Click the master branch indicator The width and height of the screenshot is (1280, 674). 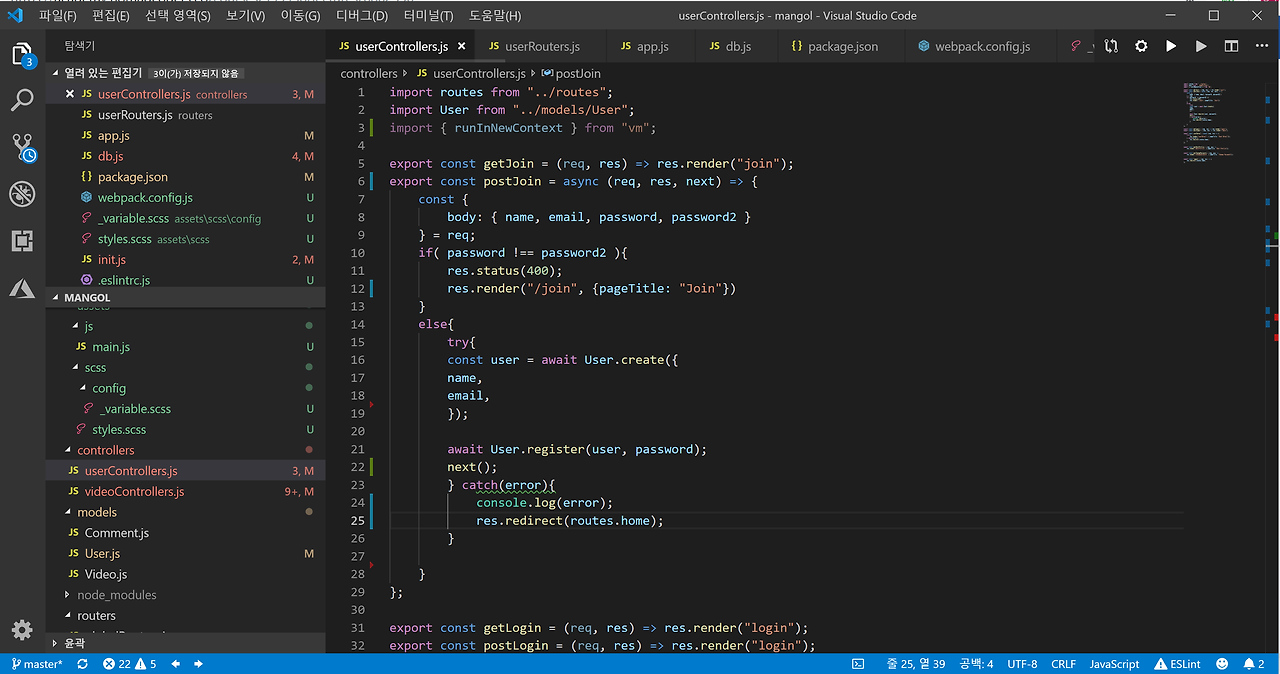tap(36, 664)
